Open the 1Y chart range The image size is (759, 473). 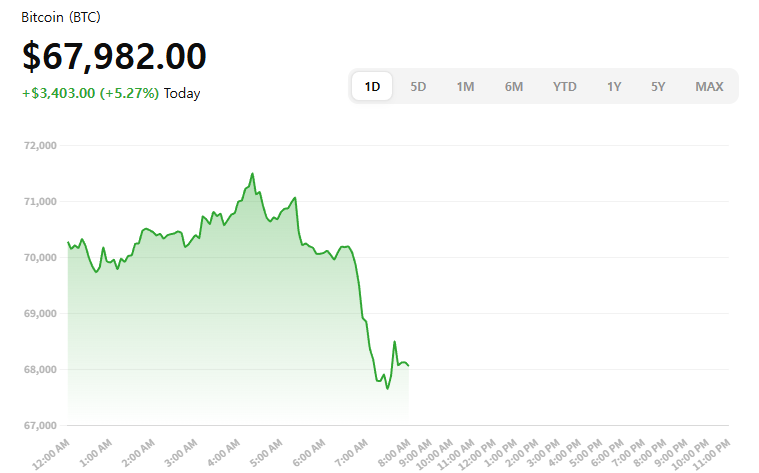[613, 86]
